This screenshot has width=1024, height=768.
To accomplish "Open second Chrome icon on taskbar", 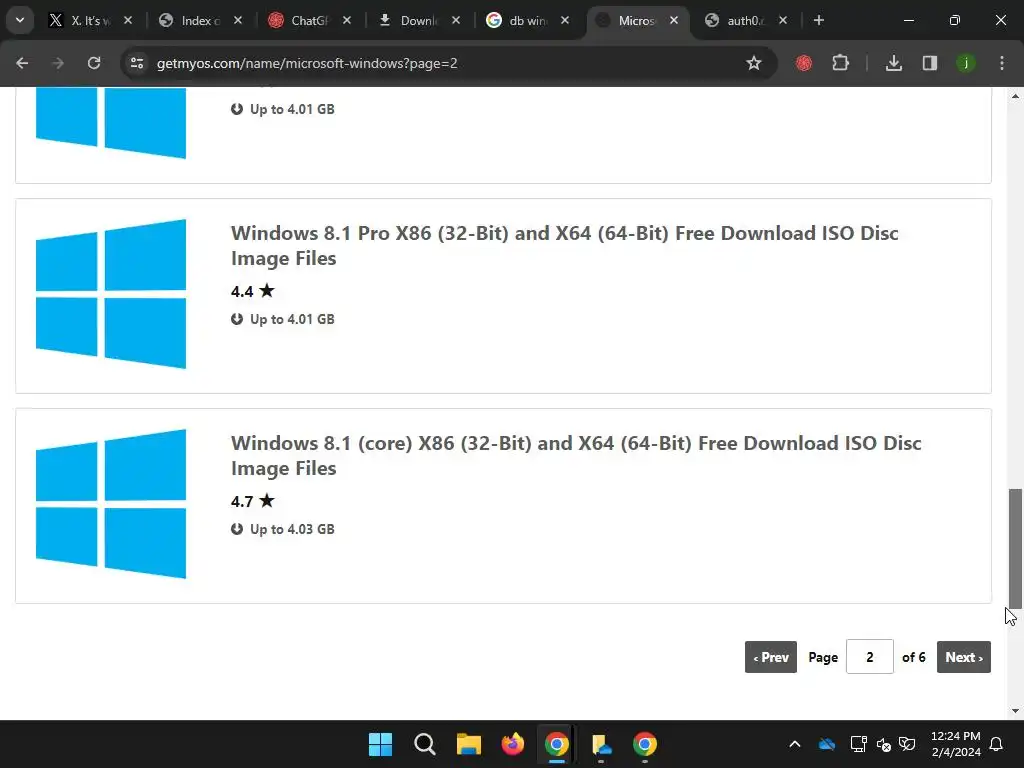I will point(645,744).
